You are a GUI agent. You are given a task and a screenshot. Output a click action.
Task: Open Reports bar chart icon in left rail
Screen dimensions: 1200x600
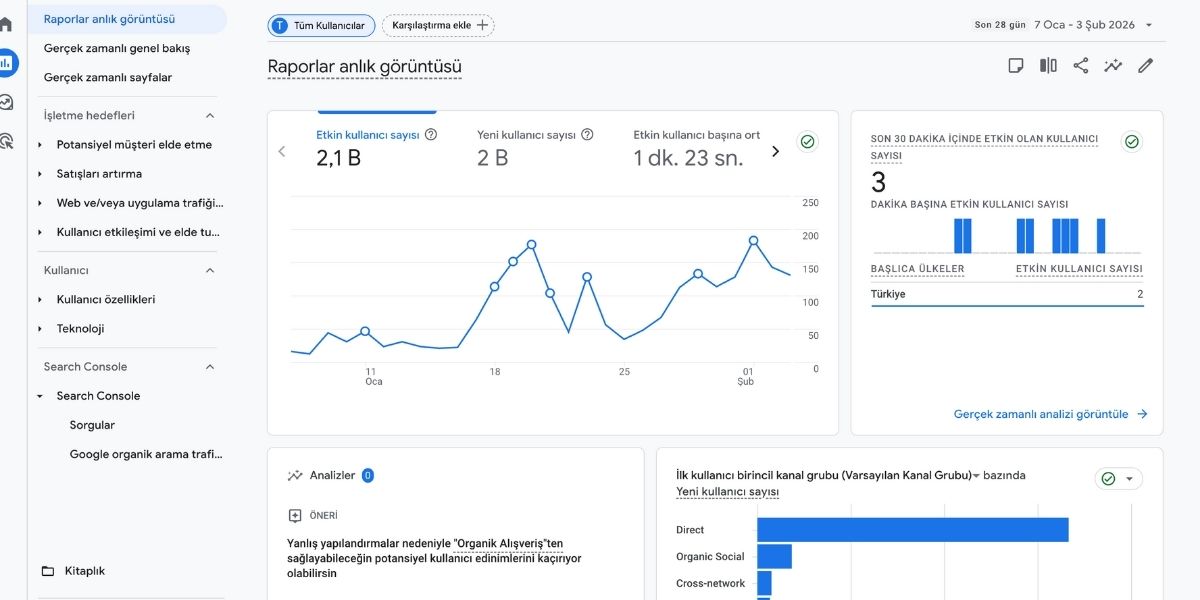pos(7,63)
